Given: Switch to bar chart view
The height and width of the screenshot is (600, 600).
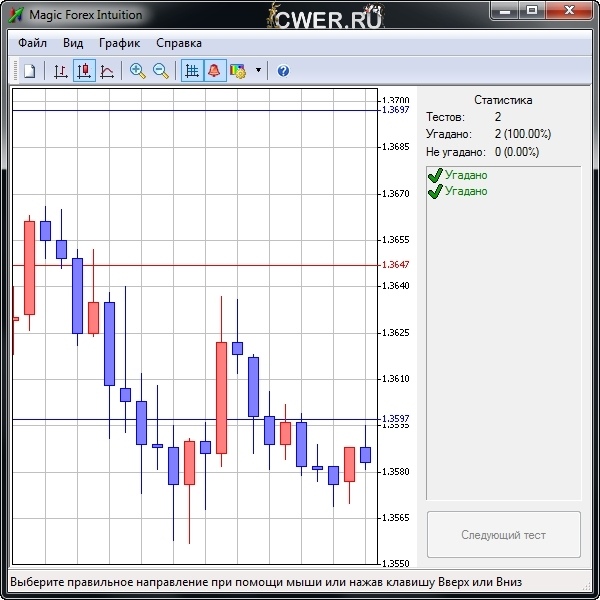Looking at the screenshot, I should tap(60, 71).
